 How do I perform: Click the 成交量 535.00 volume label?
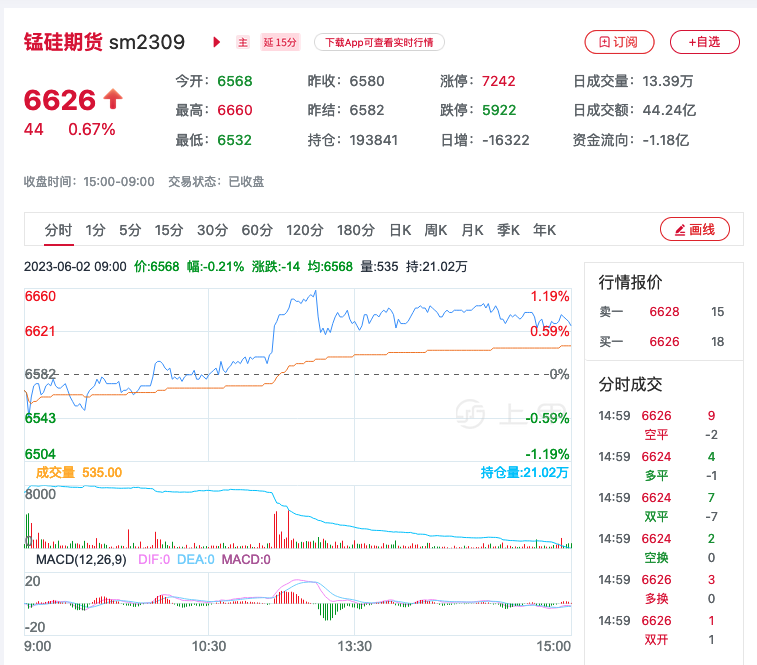[x=79, y=472]
